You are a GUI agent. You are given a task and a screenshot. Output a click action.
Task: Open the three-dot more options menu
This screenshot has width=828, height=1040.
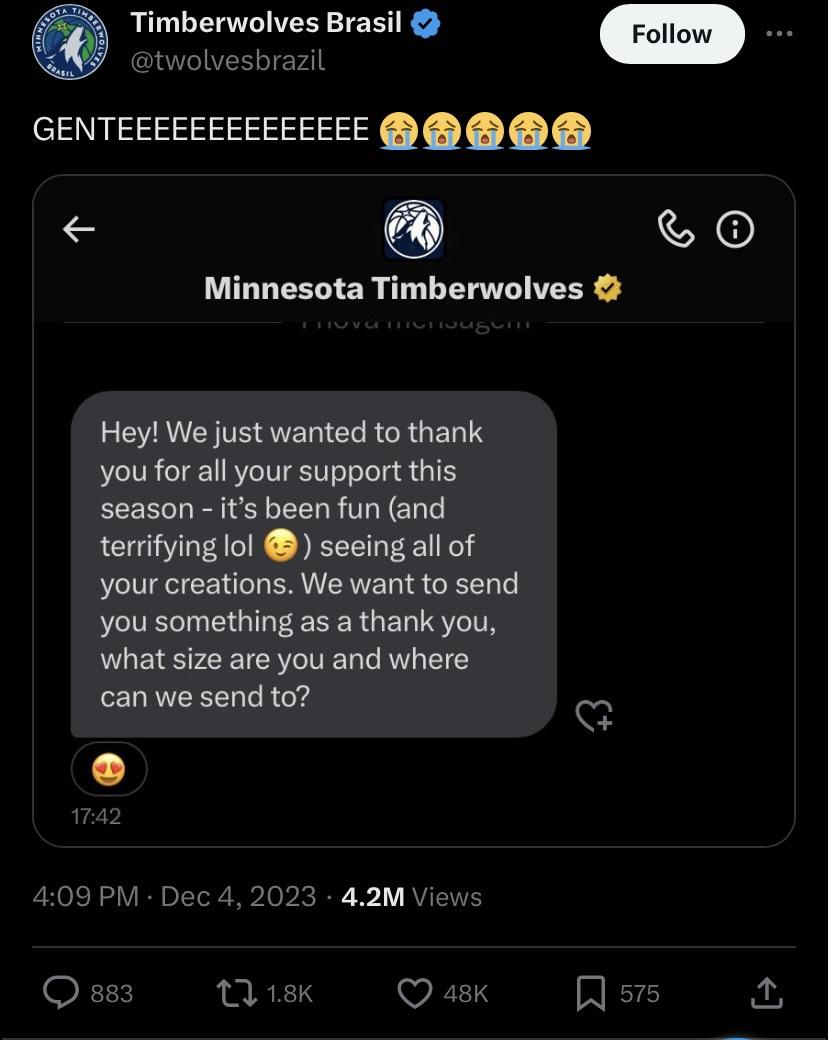[x=778, y=33]
